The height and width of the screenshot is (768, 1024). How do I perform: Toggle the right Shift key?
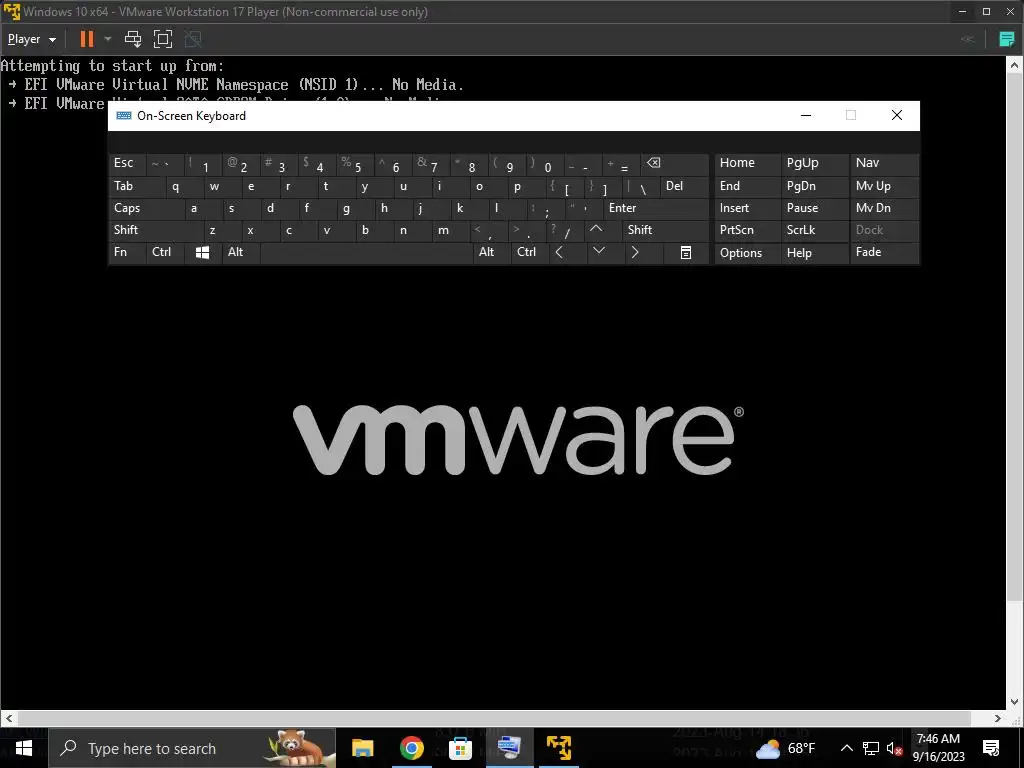point(665,230)
